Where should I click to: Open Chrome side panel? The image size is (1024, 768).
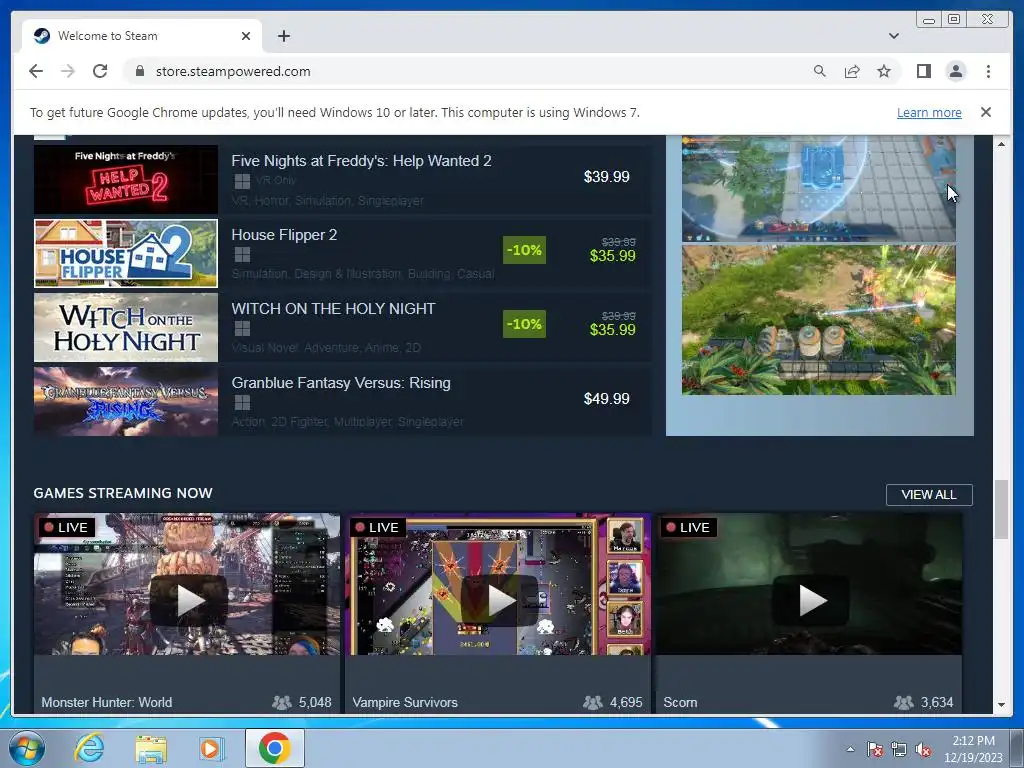pyautogui.click(x=923, y=71)
